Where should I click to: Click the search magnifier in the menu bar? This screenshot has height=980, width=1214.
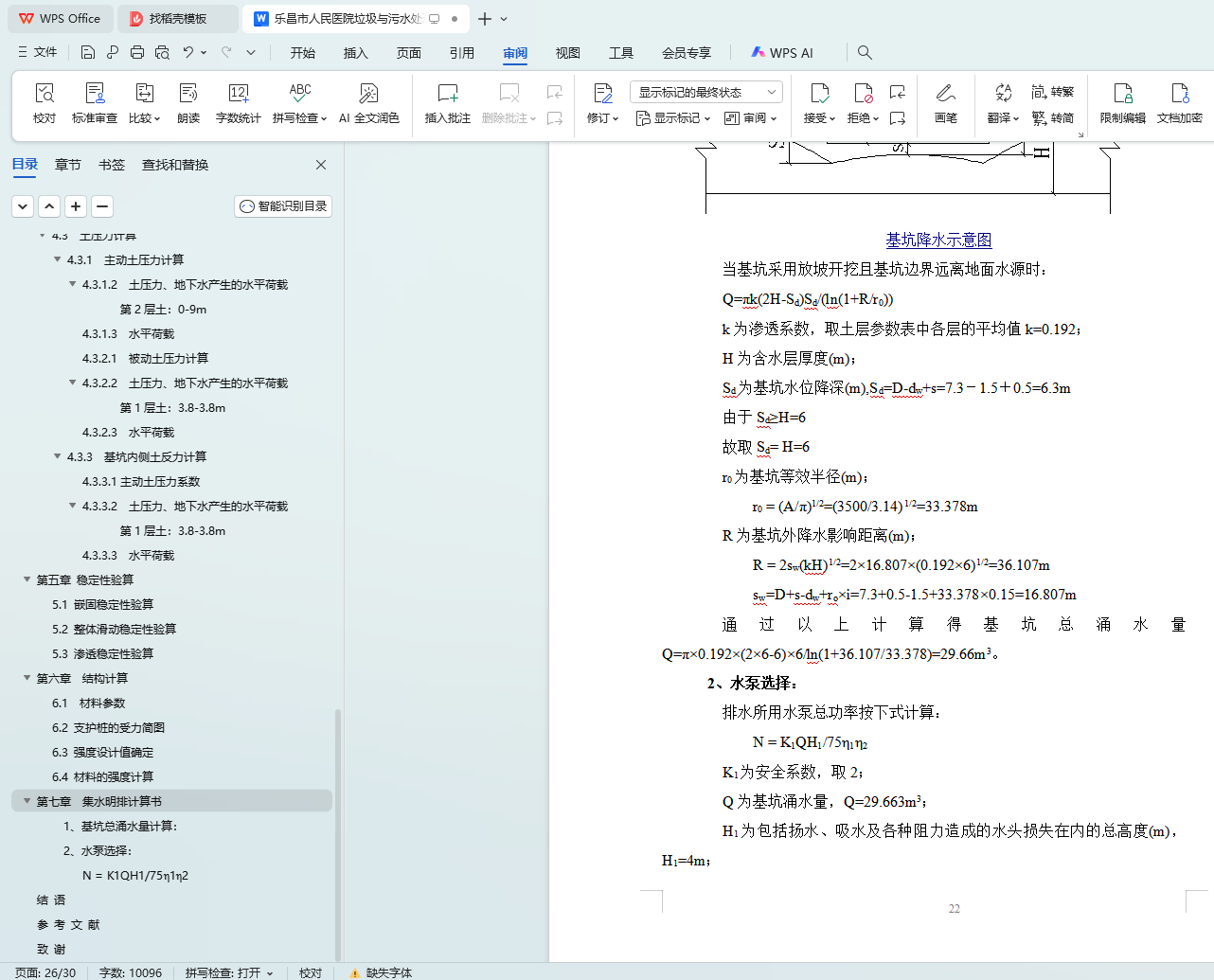click(x=865, y=52)
